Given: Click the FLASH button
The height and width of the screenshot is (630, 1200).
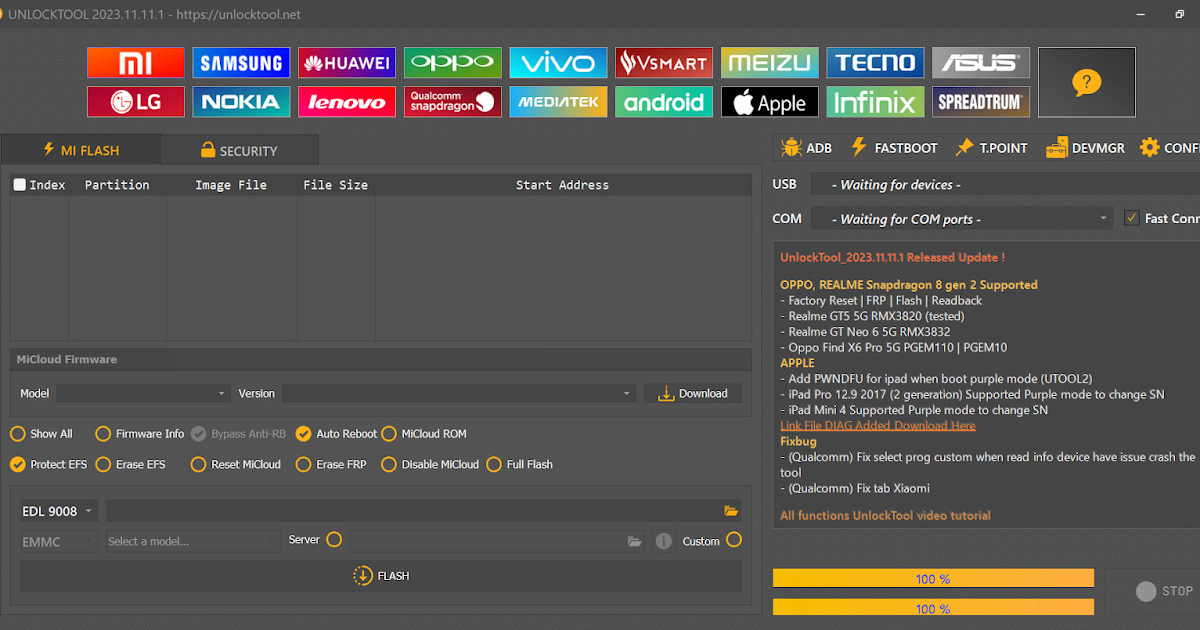Looking at the screenshot, I should click(381, 576).
